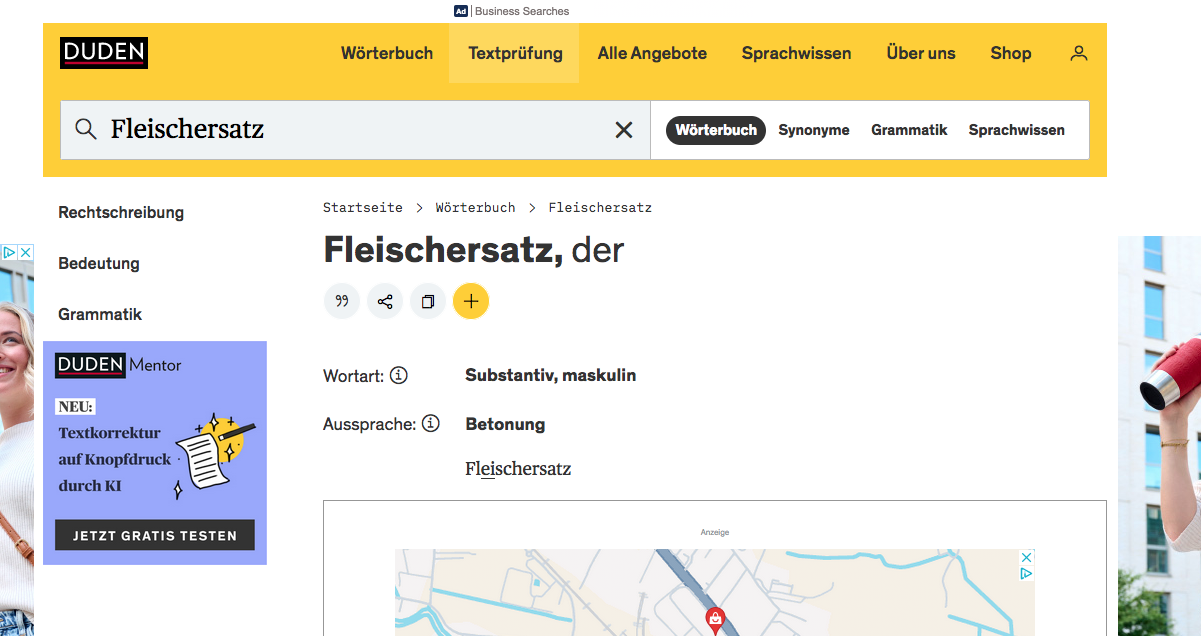Switch to the Textprüfung tab
Screen dimensions: 1201x636
click(x=514, y=53)
